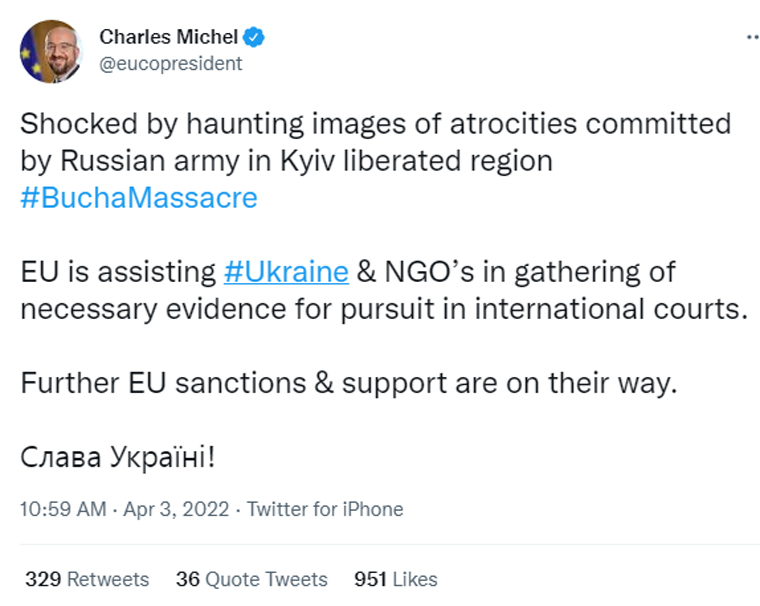Click the "Further EU sanctions" sentence

click(348, 383)
